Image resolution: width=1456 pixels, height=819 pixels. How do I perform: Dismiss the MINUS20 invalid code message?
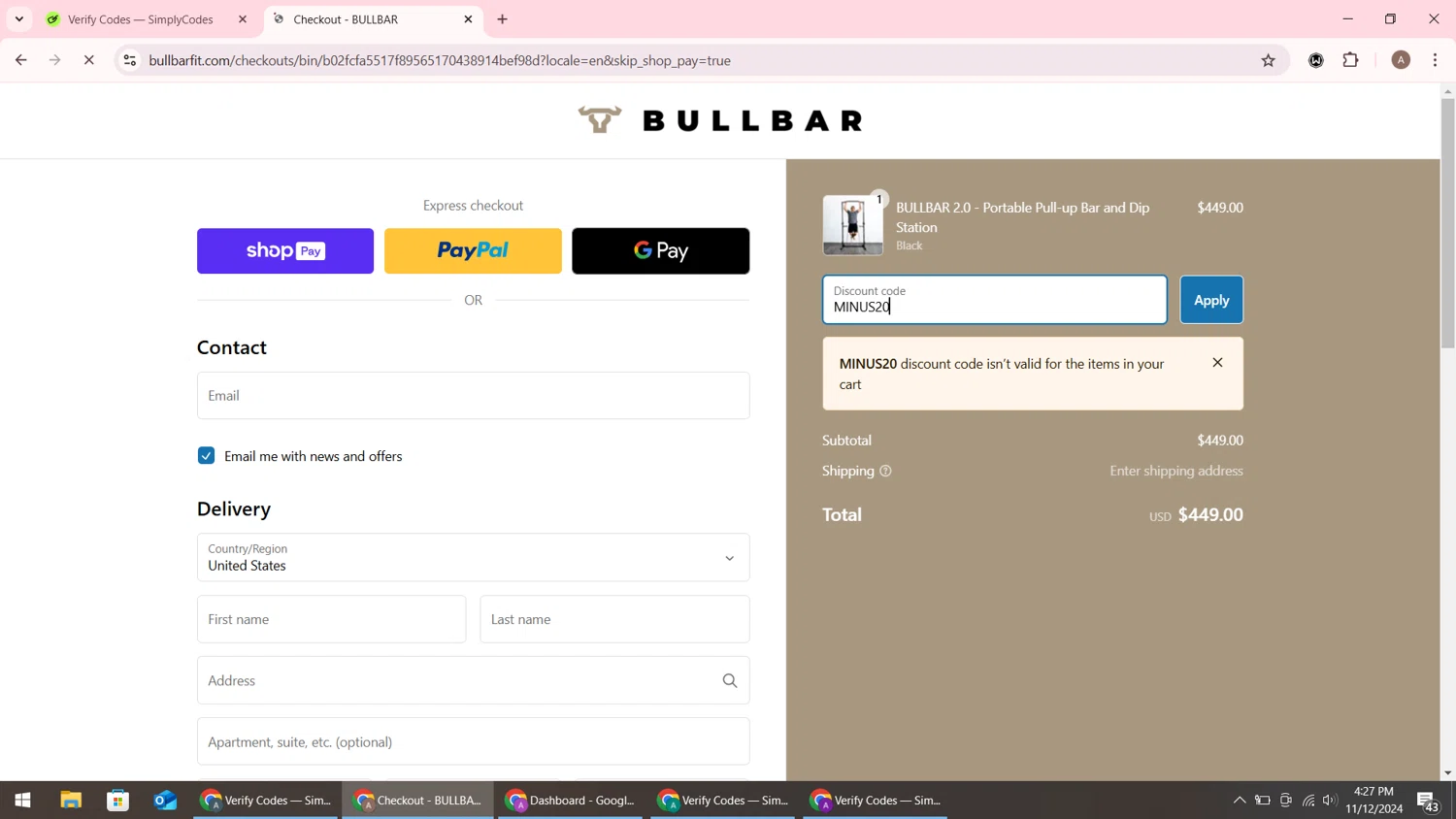pyautogui.click(x=1217, y=363)
